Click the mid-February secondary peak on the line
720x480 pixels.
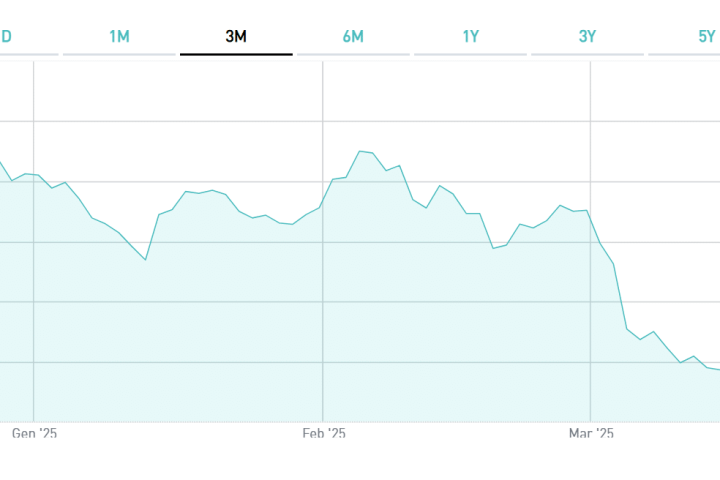(440, 186)
